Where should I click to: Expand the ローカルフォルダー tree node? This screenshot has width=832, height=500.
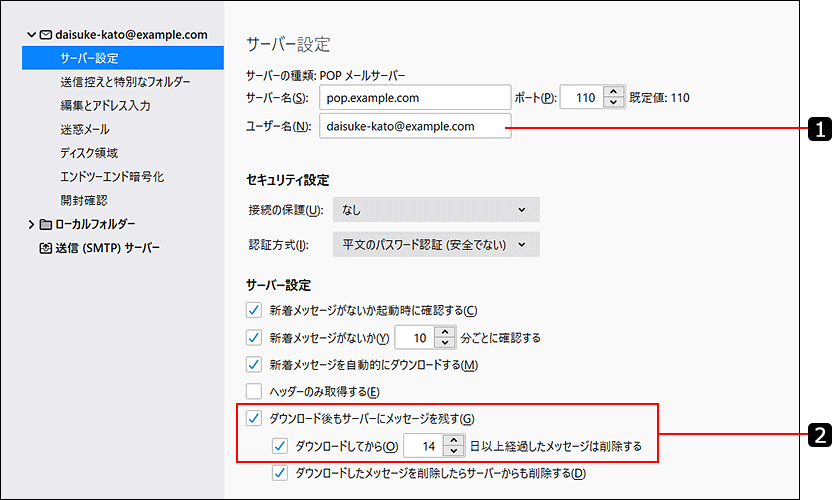coord(32,224)
